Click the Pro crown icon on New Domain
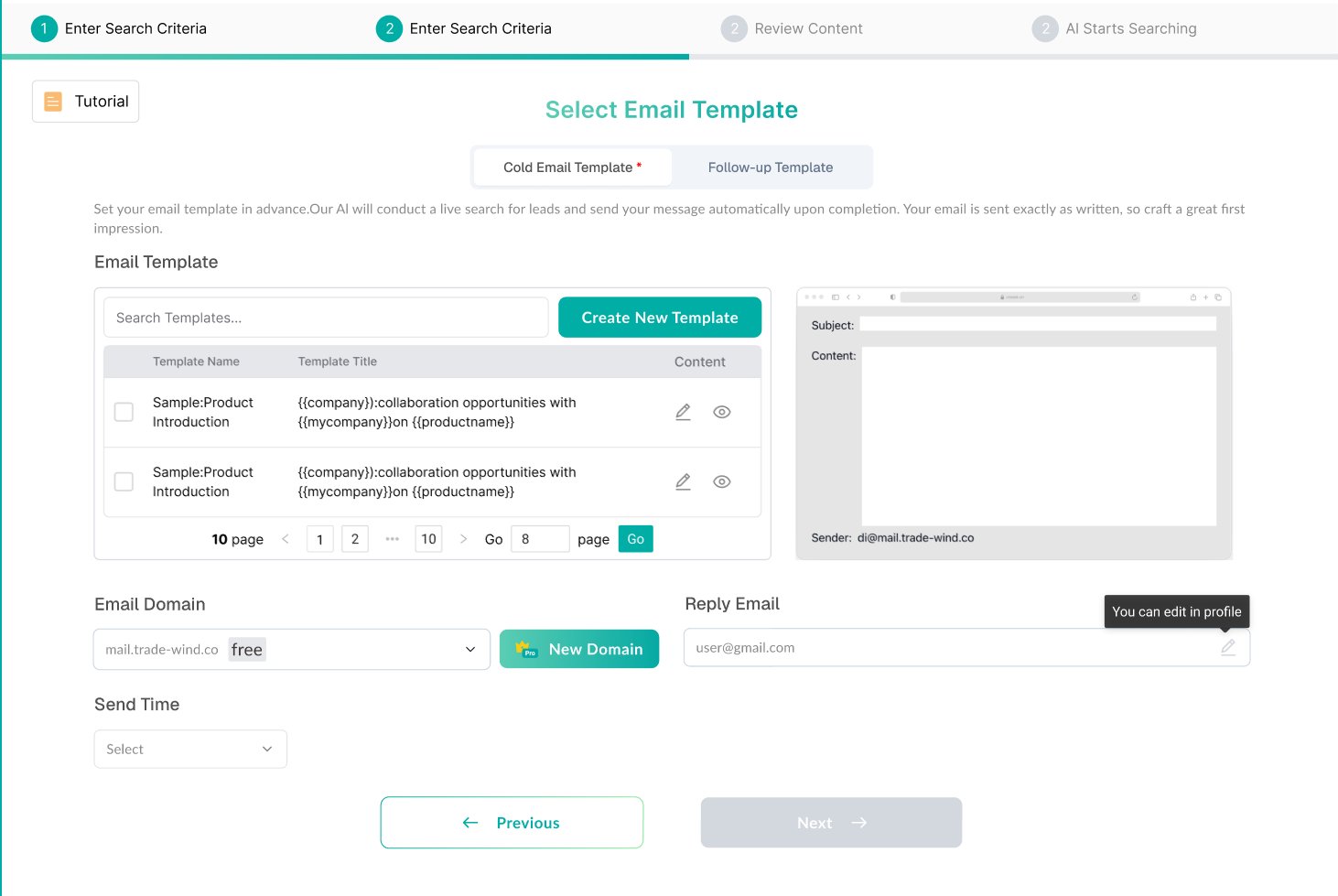 tap(526, 649)
